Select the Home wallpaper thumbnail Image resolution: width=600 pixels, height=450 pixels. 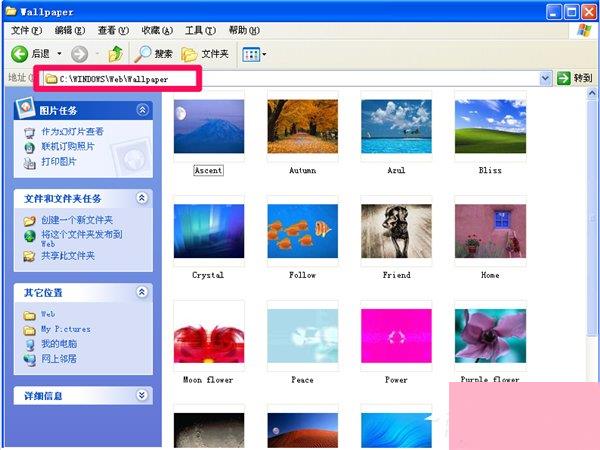490,231
